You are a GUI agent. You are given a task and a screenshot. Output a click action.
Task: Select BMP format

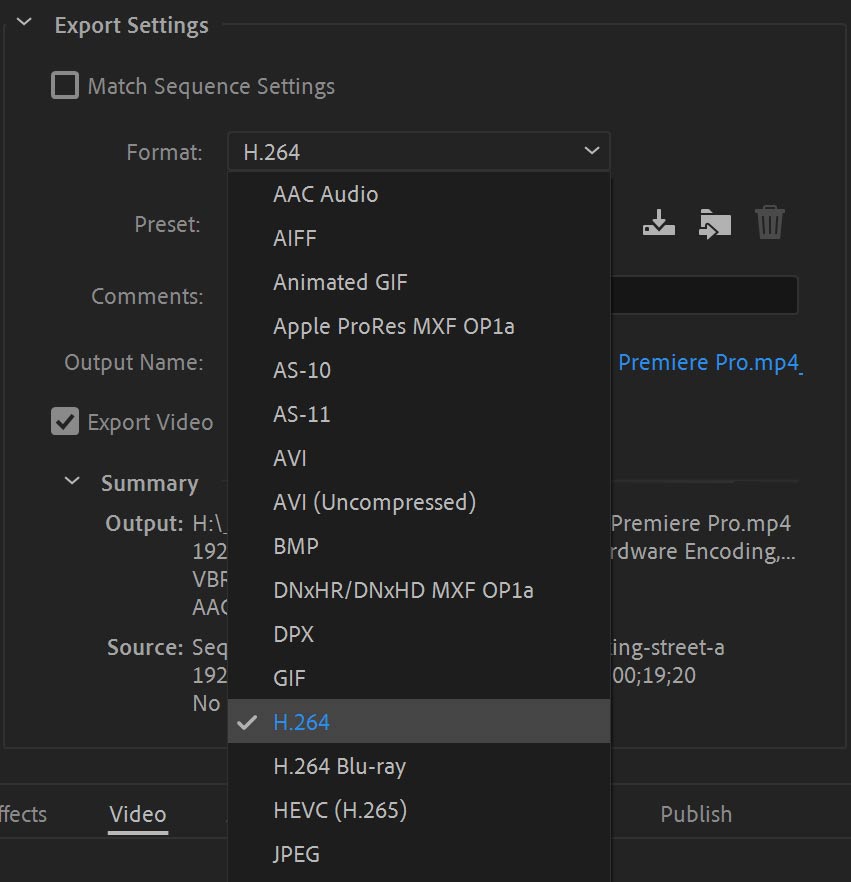(418, 546)
